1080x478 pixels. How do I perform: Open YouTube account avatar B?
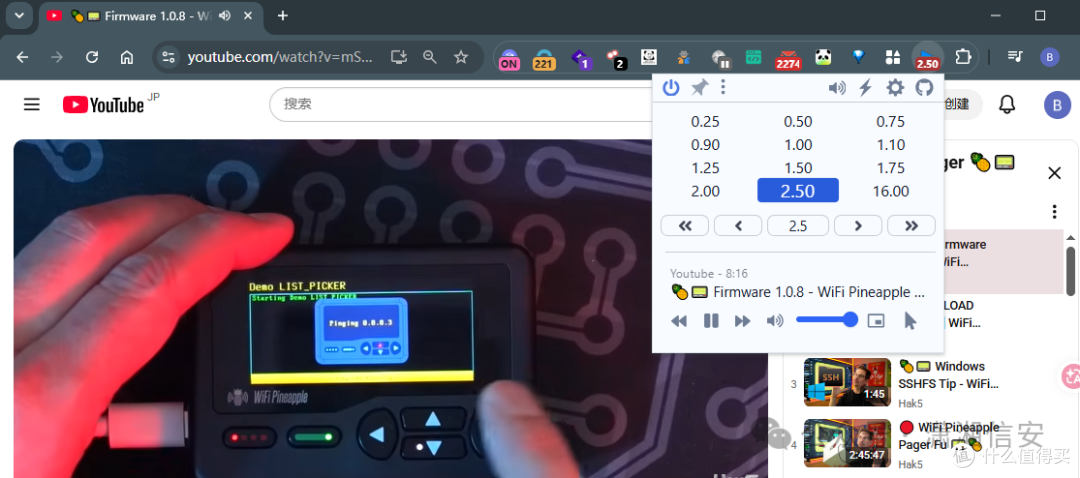(1057, 105)
